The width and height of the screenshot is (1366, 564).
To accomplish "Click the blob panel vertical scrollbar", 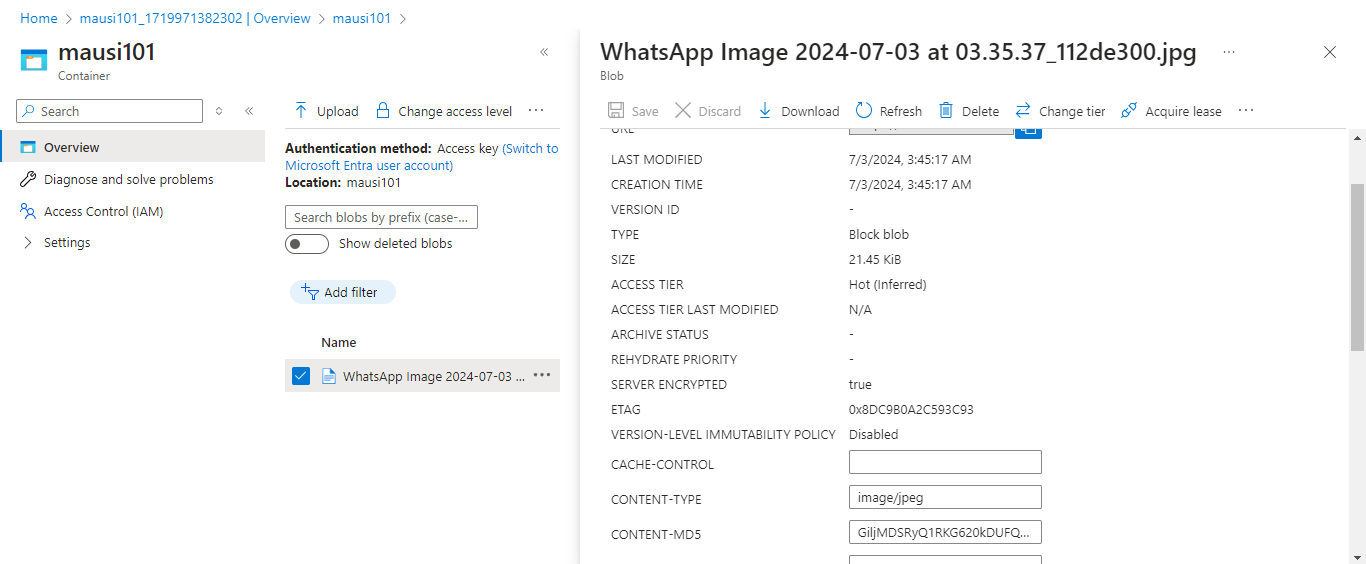I will click(x=1357, y=267).
